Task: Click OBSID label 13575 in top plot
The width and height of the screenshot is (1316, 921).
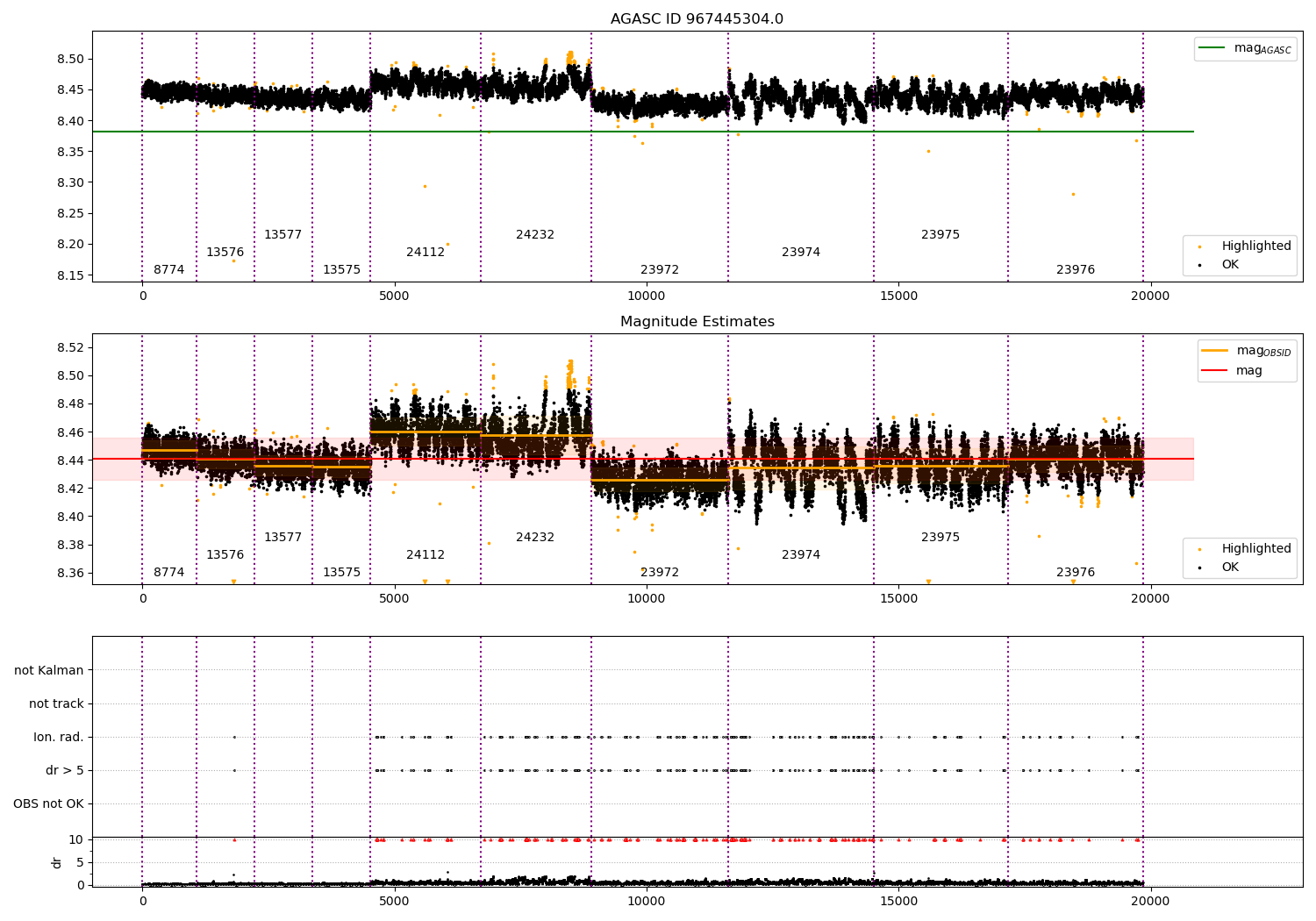Action: pos(342,270)
